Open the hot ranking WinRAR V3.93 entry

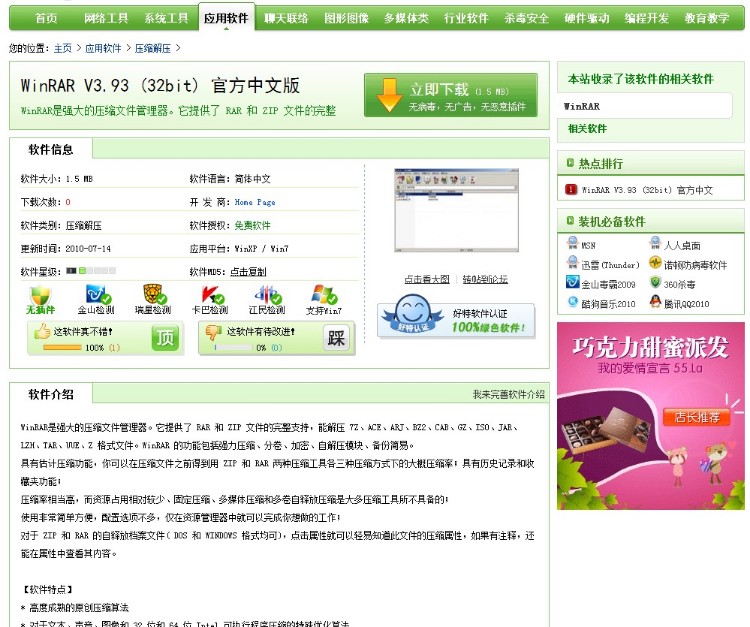pos(647,190)
